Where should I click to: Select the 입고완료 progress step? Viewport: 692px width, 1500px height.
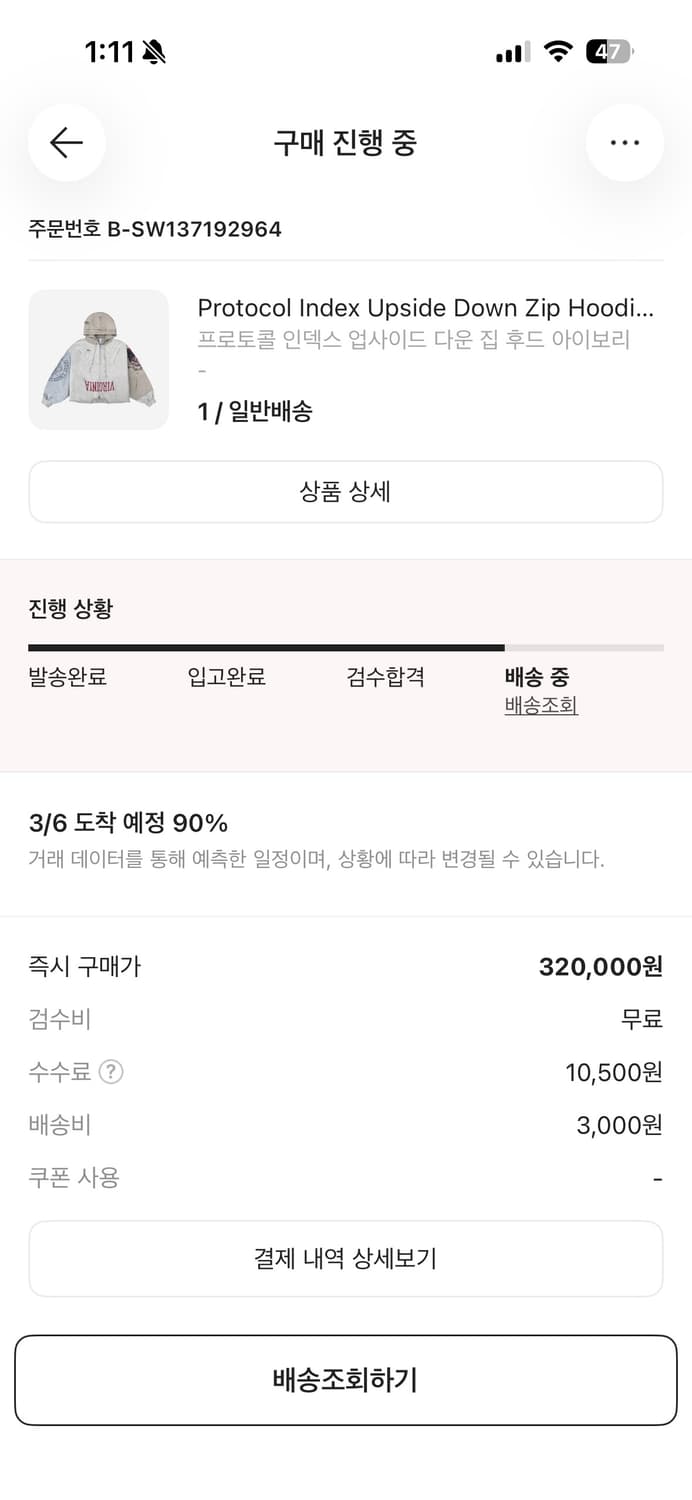[227, 677]
